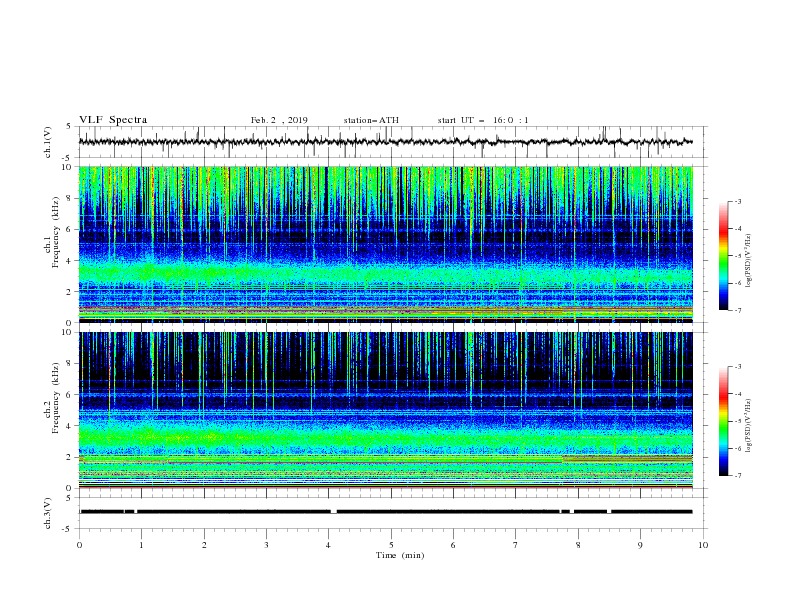792x612 pixels.
Task: Click the ch.2 colorbar log(PSD) label
Action: point(749,426)
